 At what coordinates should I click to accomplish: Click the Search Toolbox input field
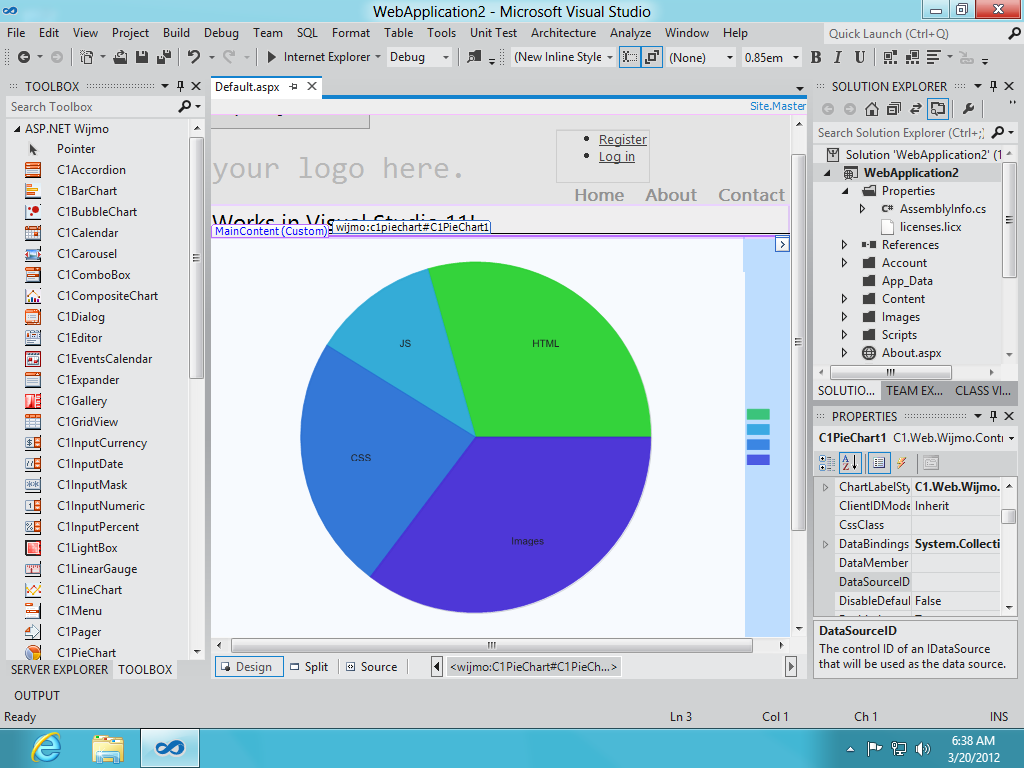91,106
